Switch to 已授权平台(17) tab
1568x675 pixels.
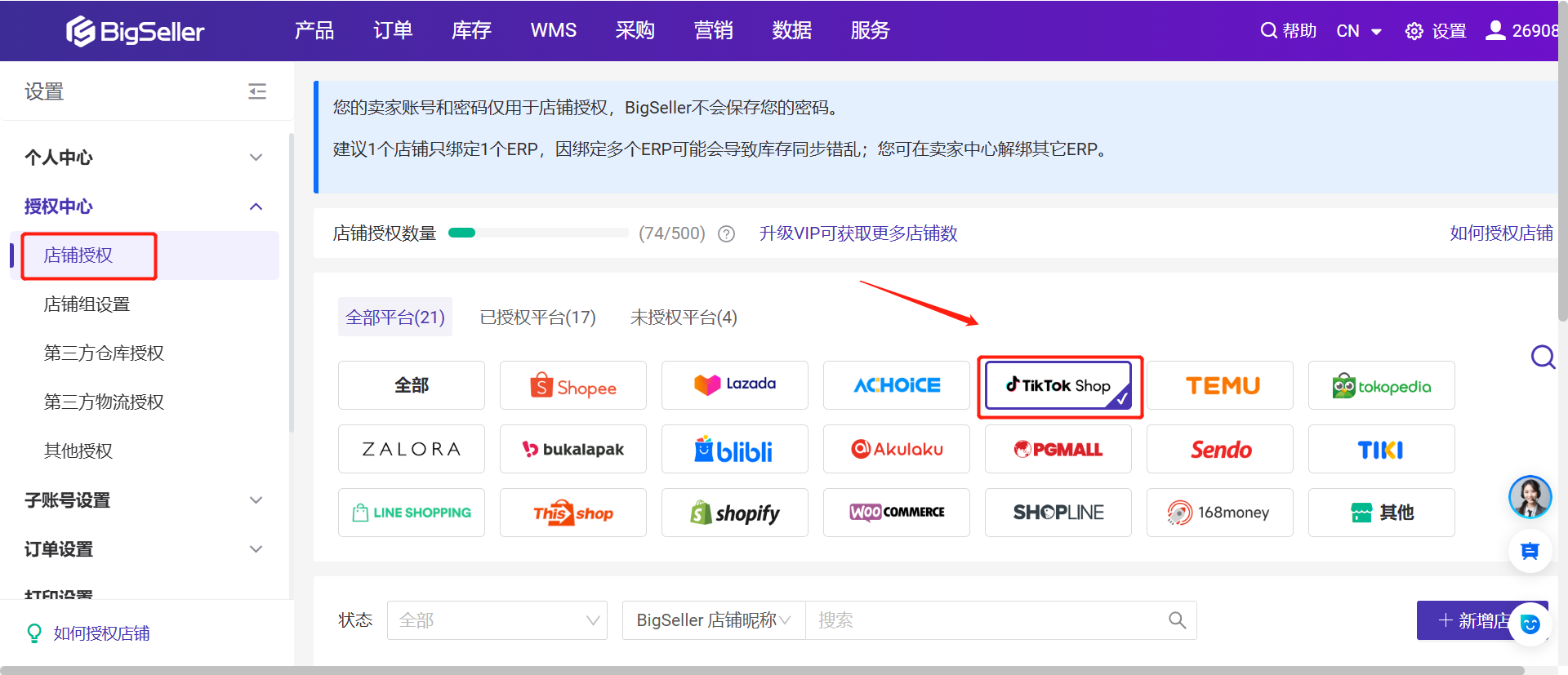(x=537, y=318)
